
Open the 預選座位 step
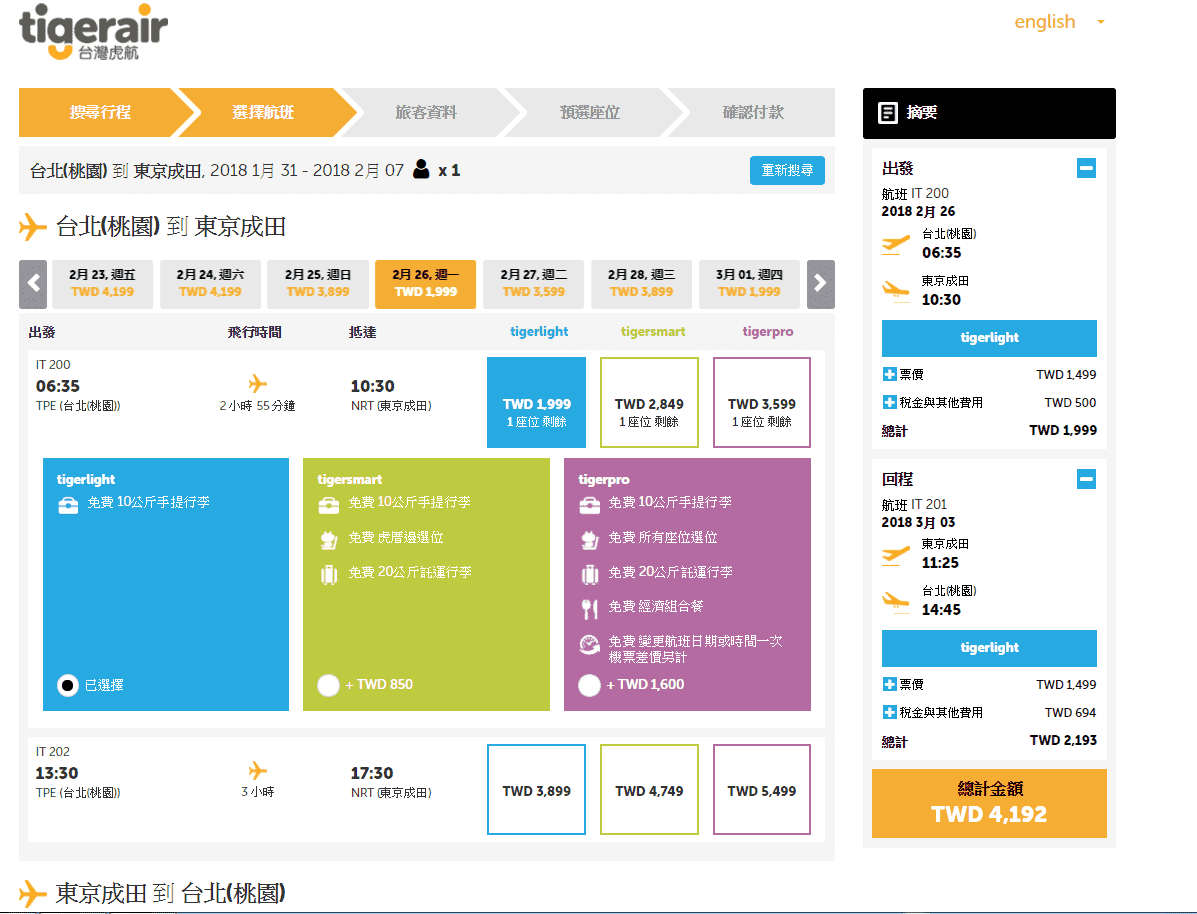(589, 112)
